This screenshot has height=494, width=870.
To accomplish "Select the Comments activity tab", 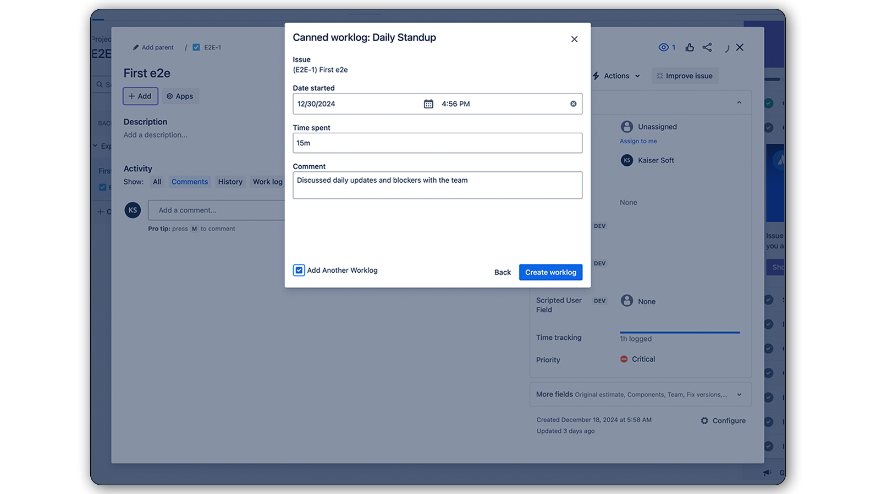I will click(x=189, y=182).
